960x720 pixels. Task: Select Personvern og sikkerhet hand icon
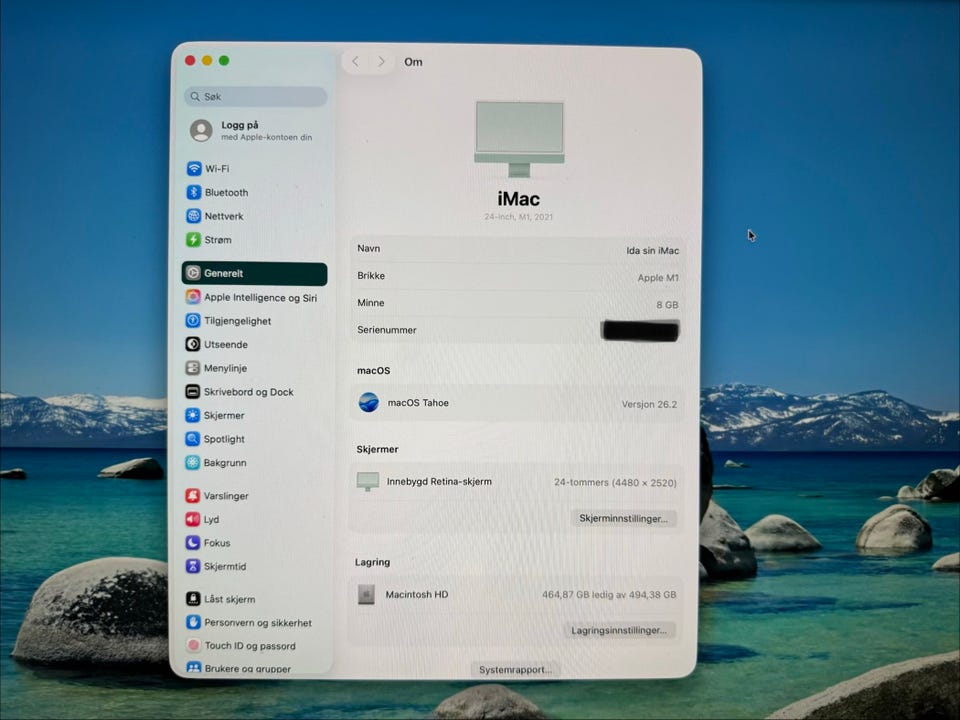pos(193,622)
